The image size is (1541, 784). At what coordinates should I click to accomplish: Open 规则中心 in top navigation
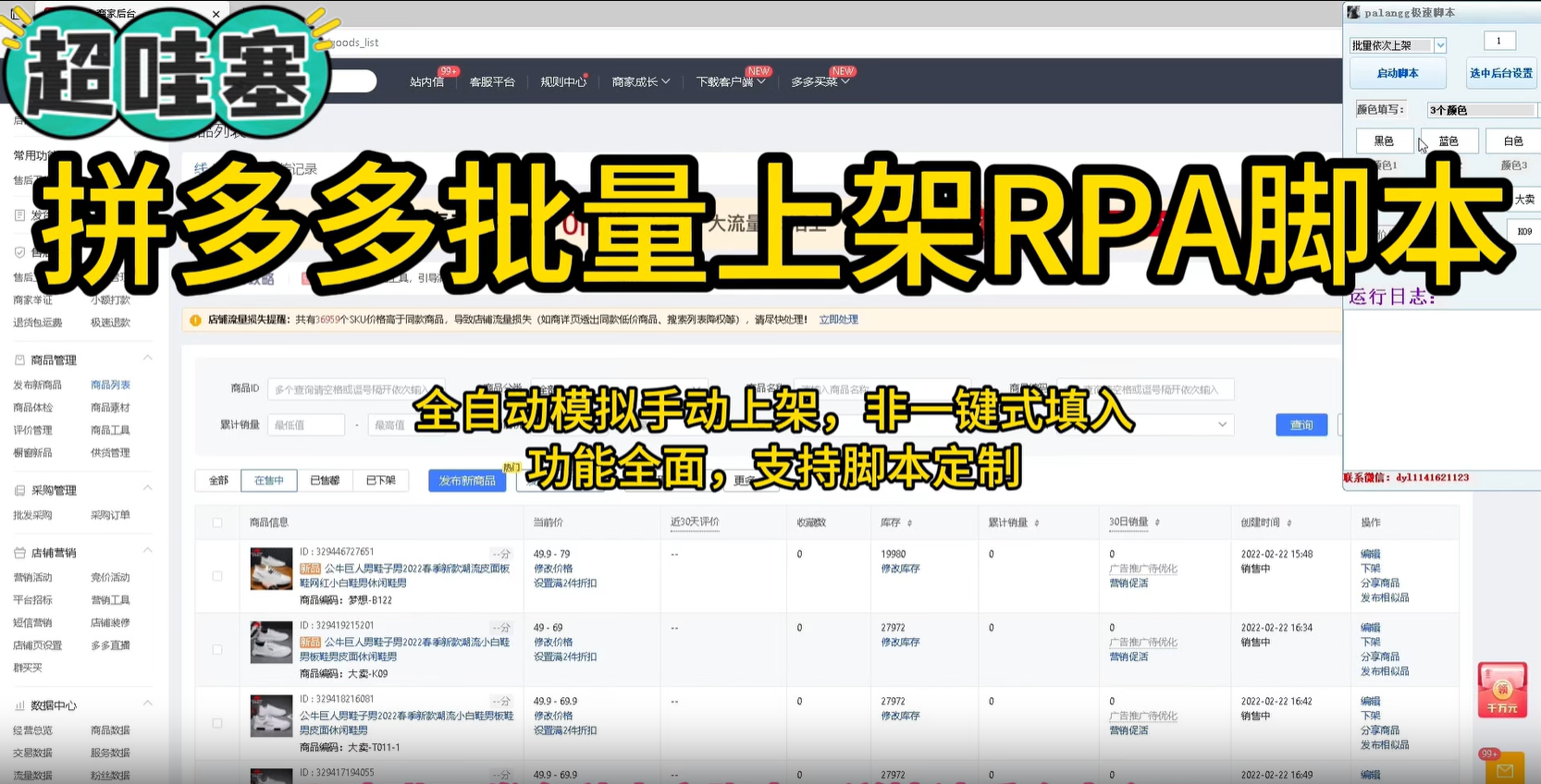563,82
